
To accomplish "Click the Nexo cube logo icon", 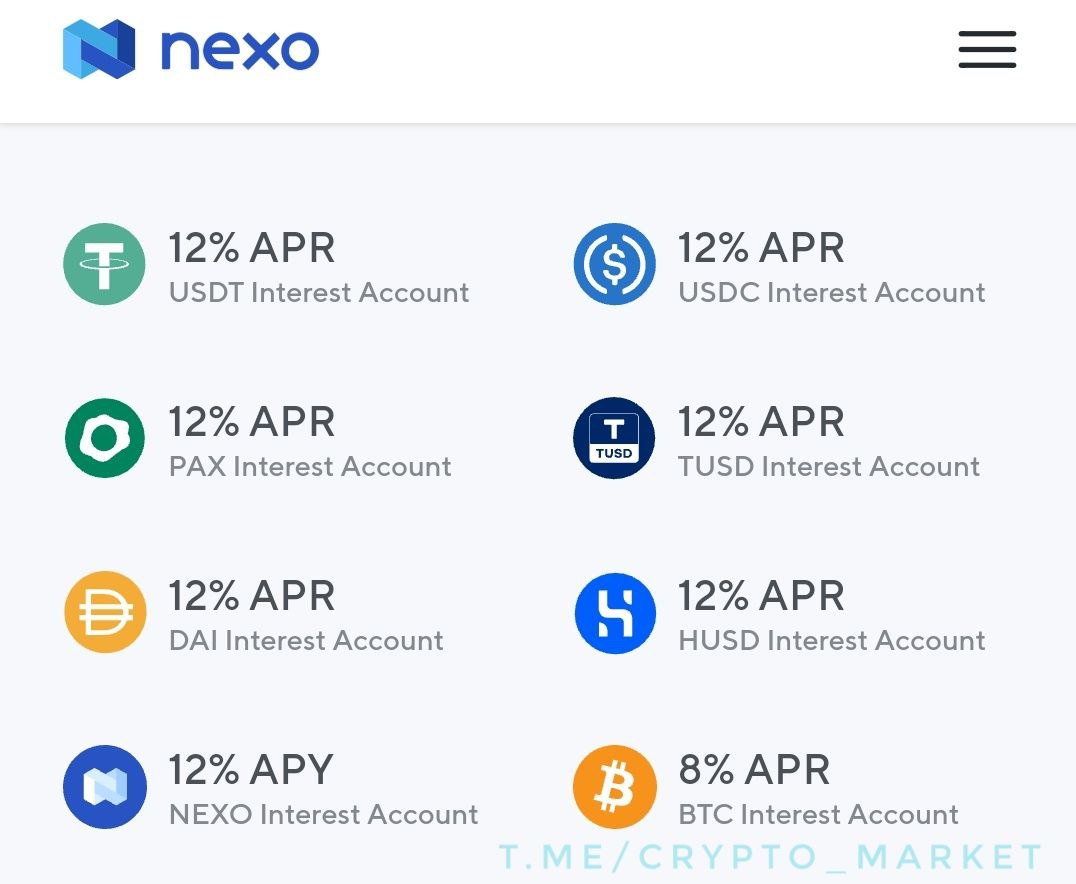I will click(x=99, y=49).
